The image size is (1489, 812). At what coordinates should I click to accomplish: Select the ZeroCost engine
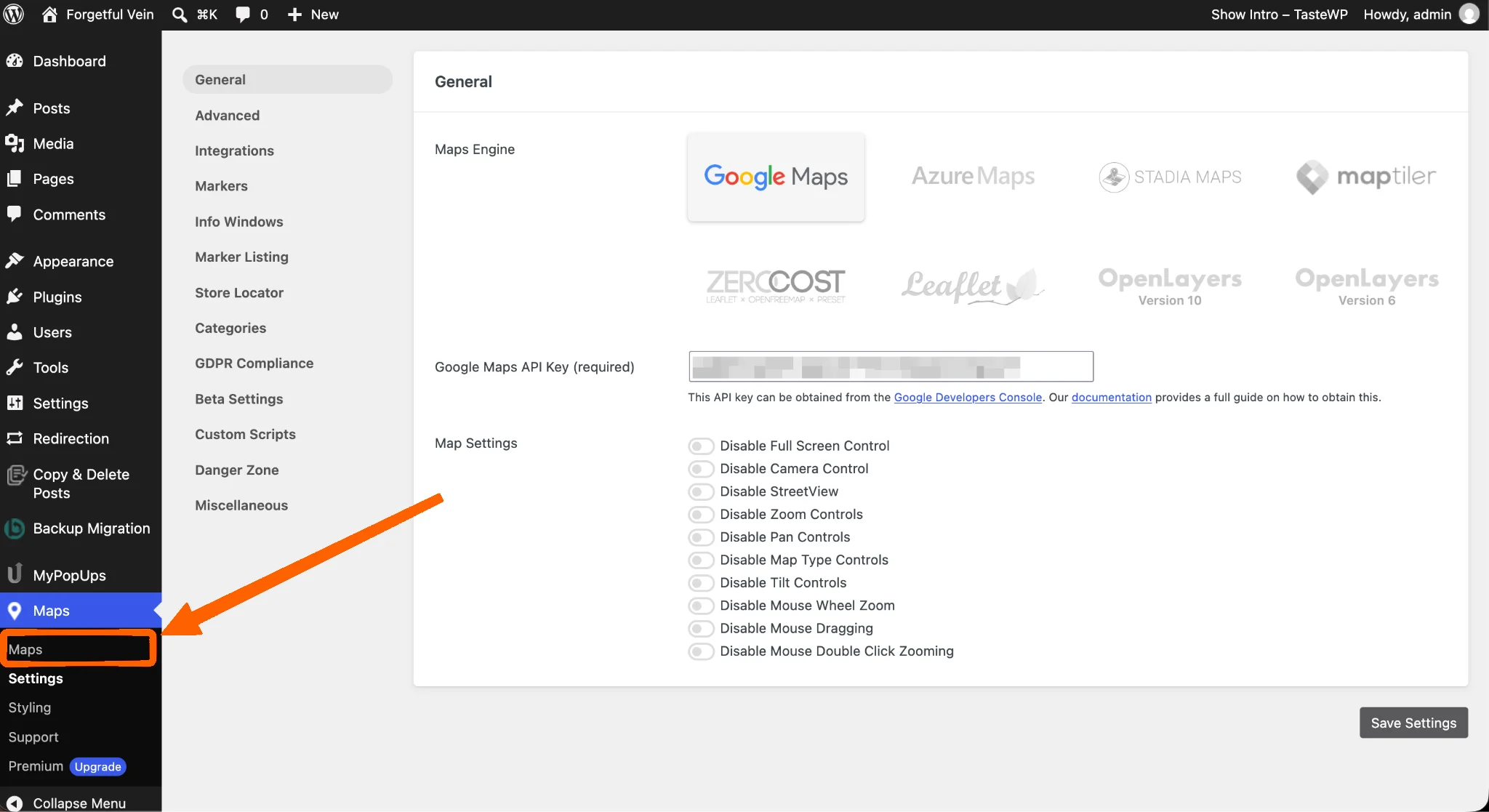[776, 286]
